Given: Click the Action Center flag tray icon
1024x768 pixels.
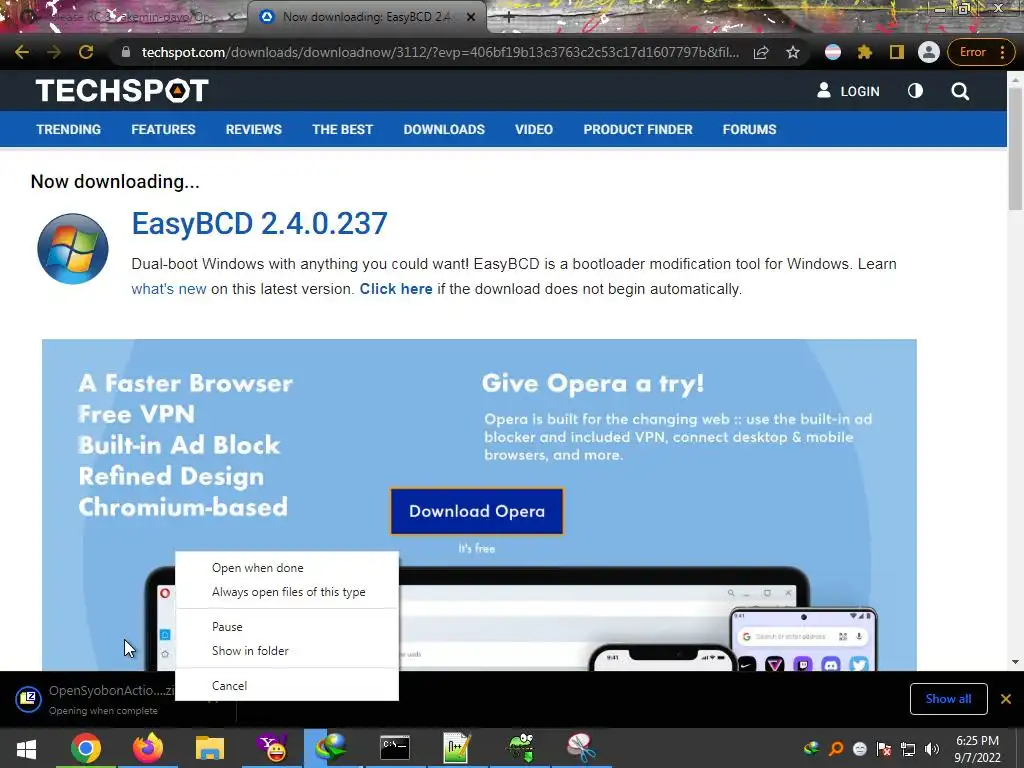Looking at the screenshot, I should click(x=884, y=748).
